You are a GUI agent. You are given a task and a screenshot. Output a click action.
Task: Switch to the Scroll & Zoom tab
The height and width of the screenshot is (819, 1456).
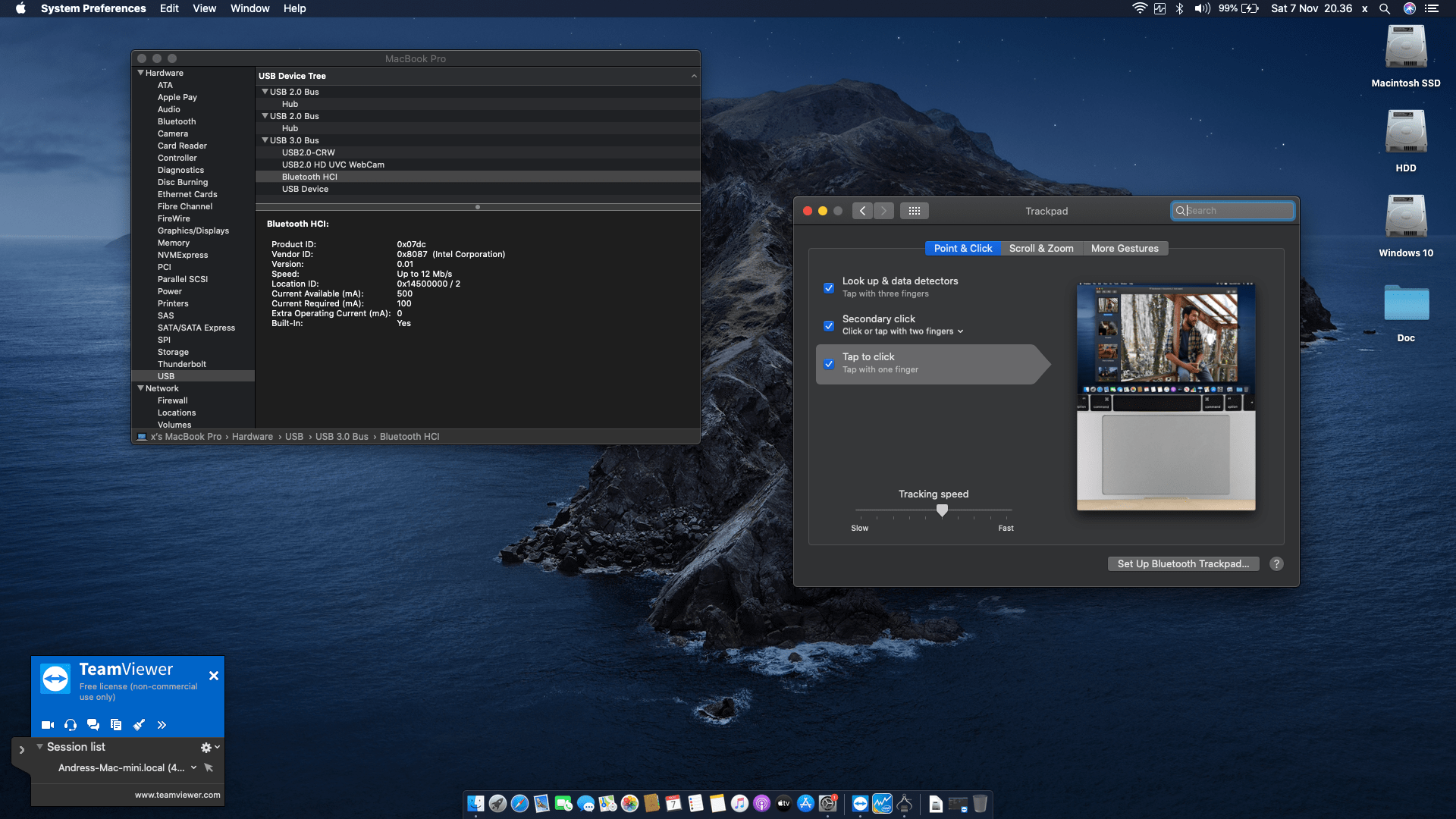click(1041, 248)
